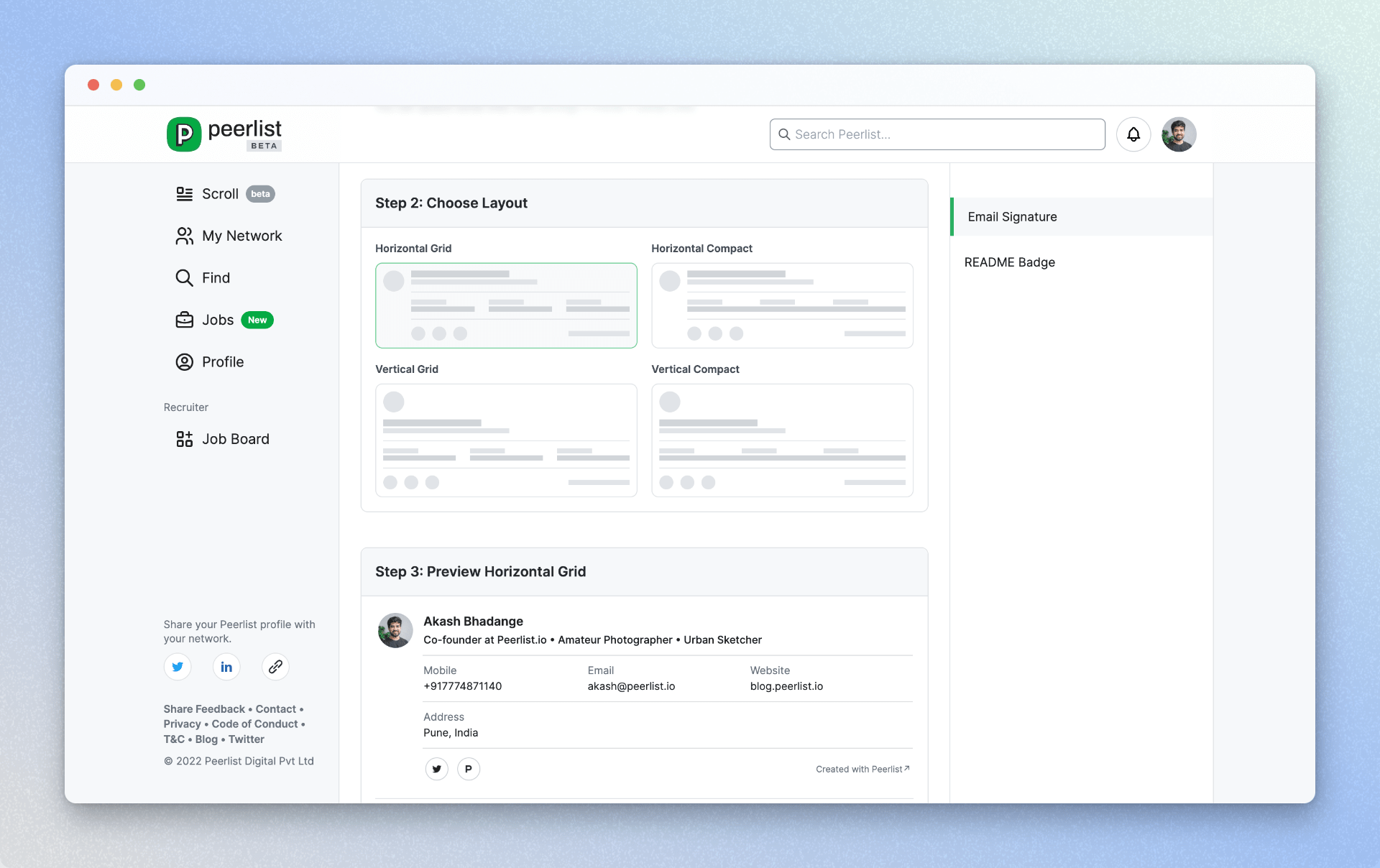Click macOS red close window dot
Viewport: 1380px width, 868px height.
click(93, 85)
